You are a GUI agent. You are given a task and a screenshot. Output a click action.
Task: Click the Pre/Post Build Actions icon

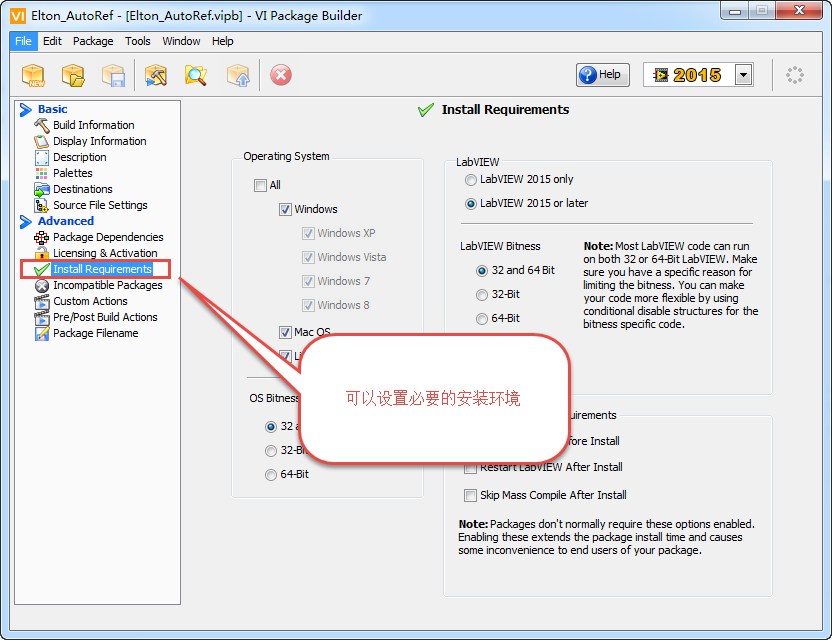click(x=41, y=317)
